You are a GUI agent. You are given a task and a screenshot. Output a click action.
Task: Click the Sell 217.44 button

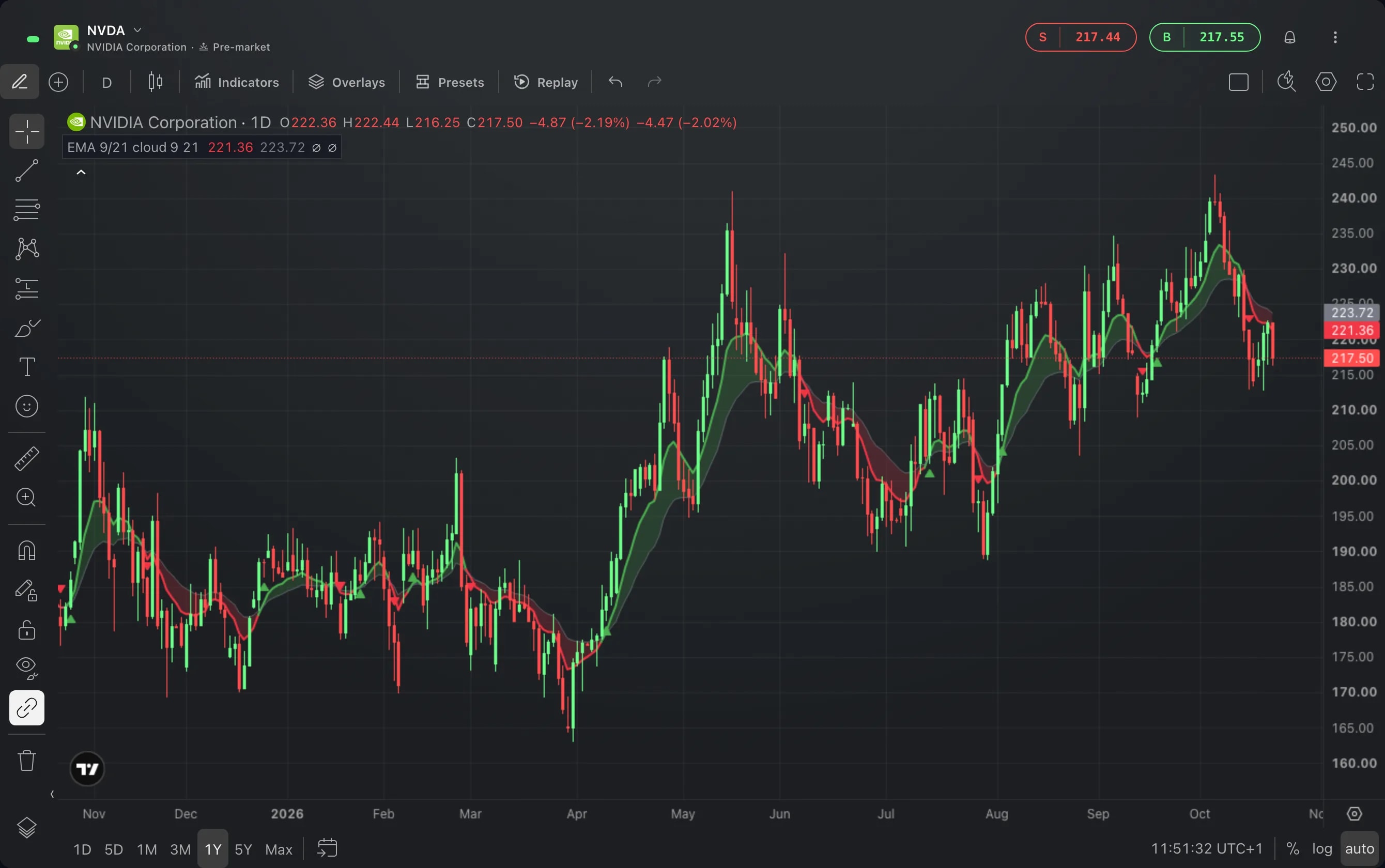pyautogui.click(x=1081, y=37)
